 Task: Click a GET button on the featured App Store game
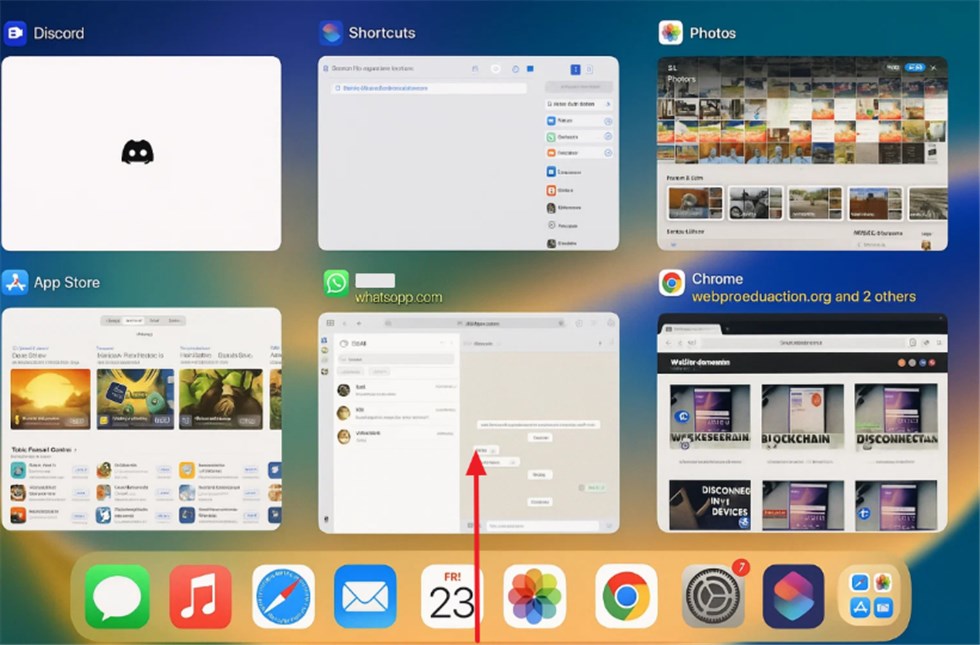coord(77,420)
